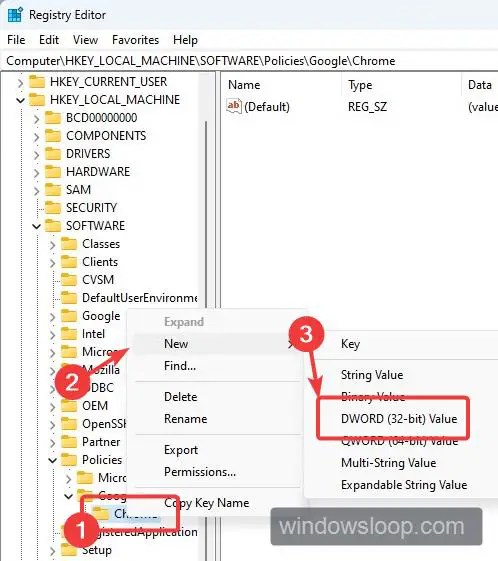The image size is (498, 561).
Task: Expand the HARDWARE key
Action: pyautogui.click(x=36, y=172)
